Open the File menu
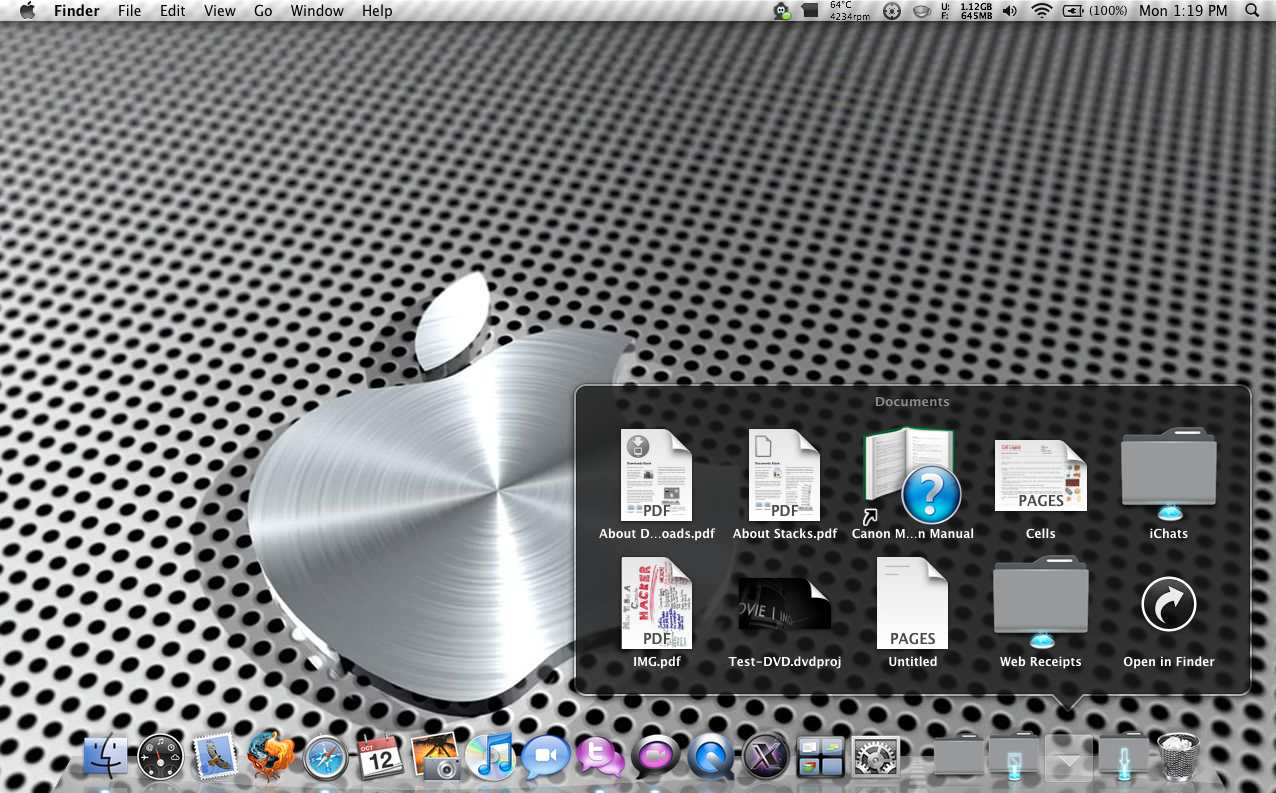The height and width of the screenshot is (793, 1276). 129,11
